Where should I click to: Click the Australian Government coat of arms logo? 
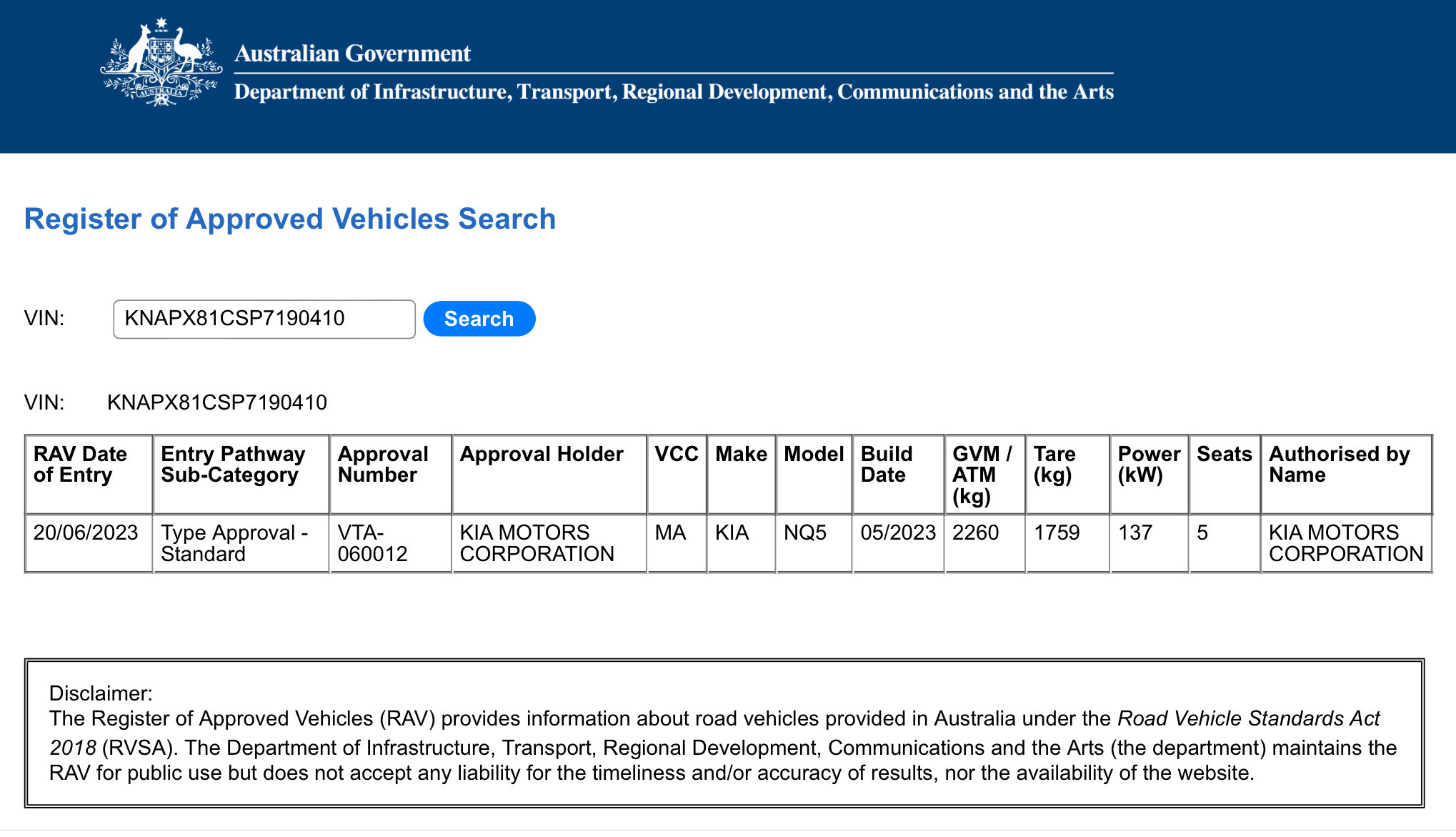click(161, 63)
